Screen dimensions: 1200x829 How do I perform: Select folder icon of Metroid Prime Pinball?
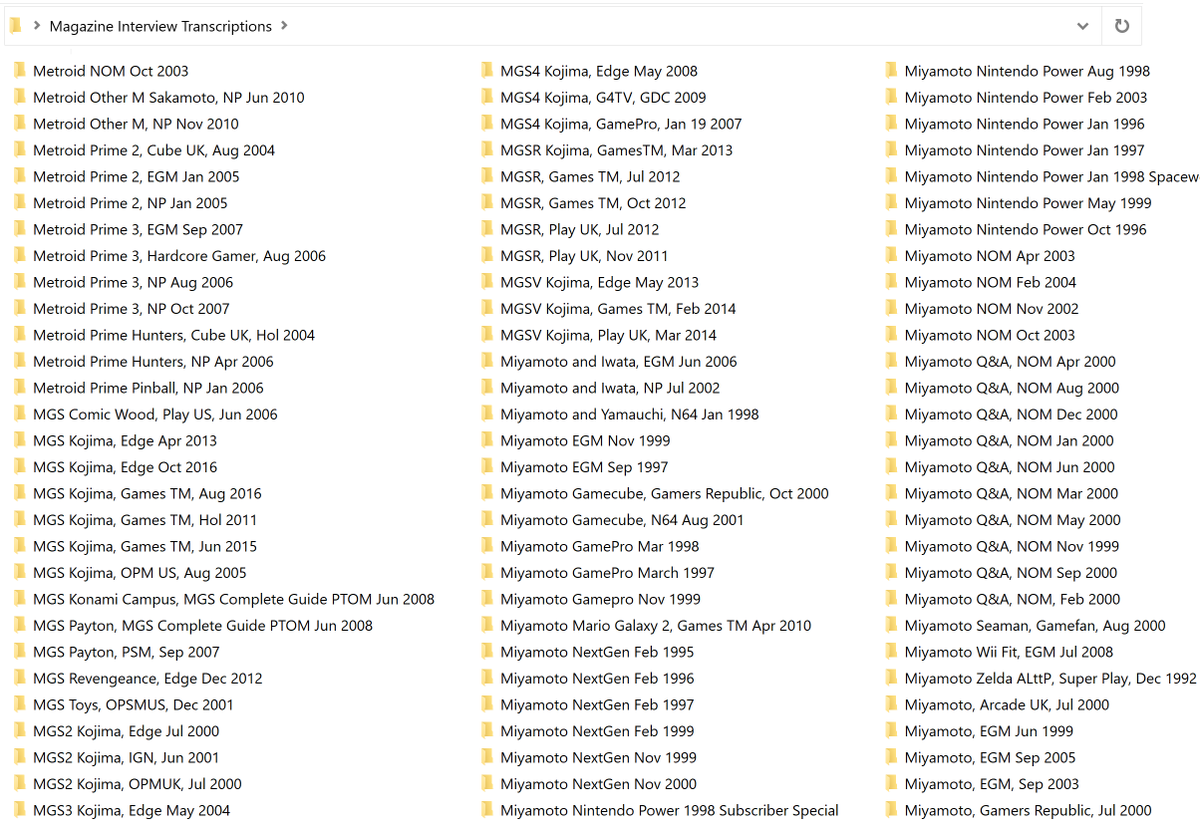20,388
